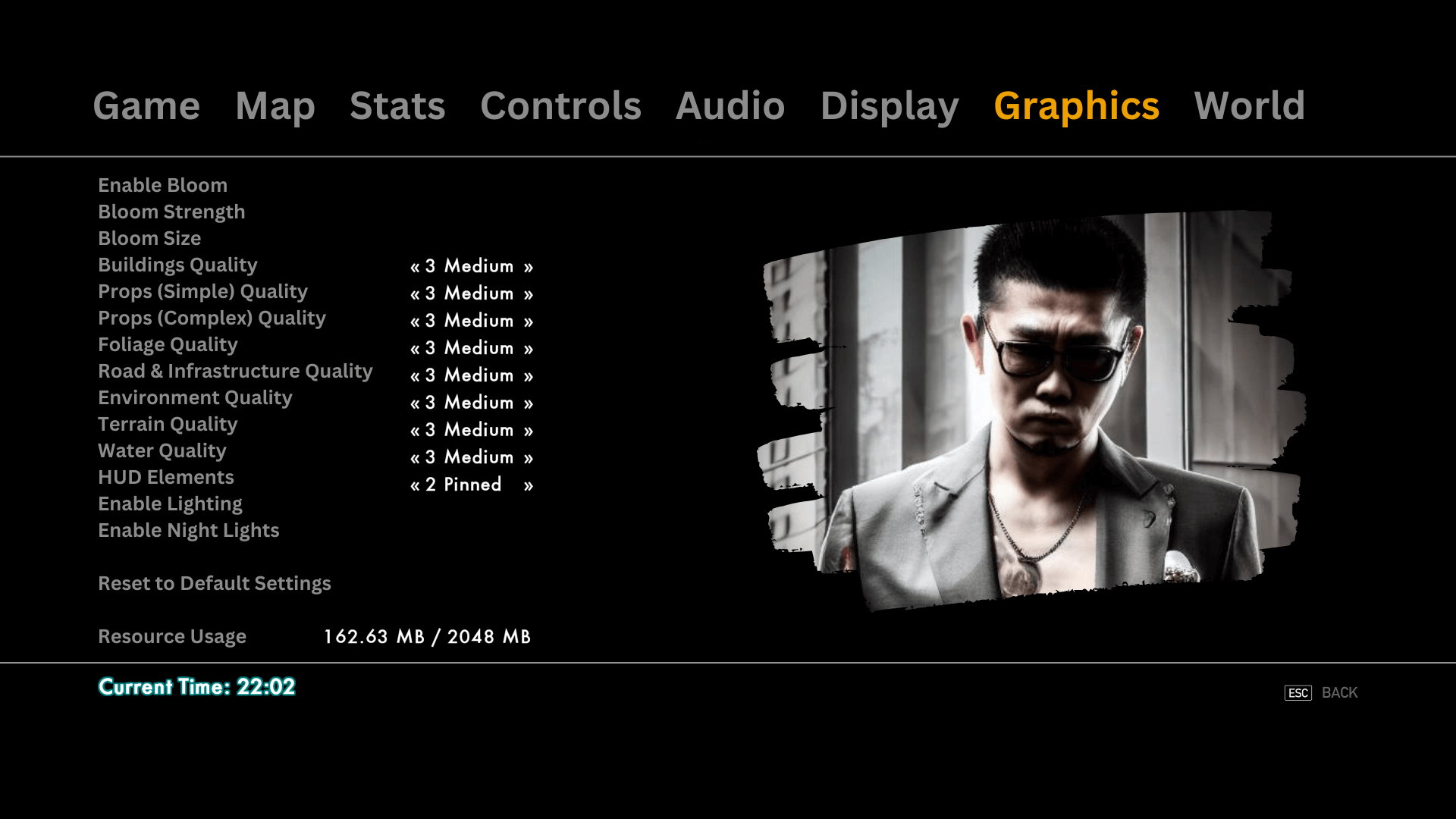Toggle the Enable Bloom setting
1456x819 pixels.
point(162,185)
